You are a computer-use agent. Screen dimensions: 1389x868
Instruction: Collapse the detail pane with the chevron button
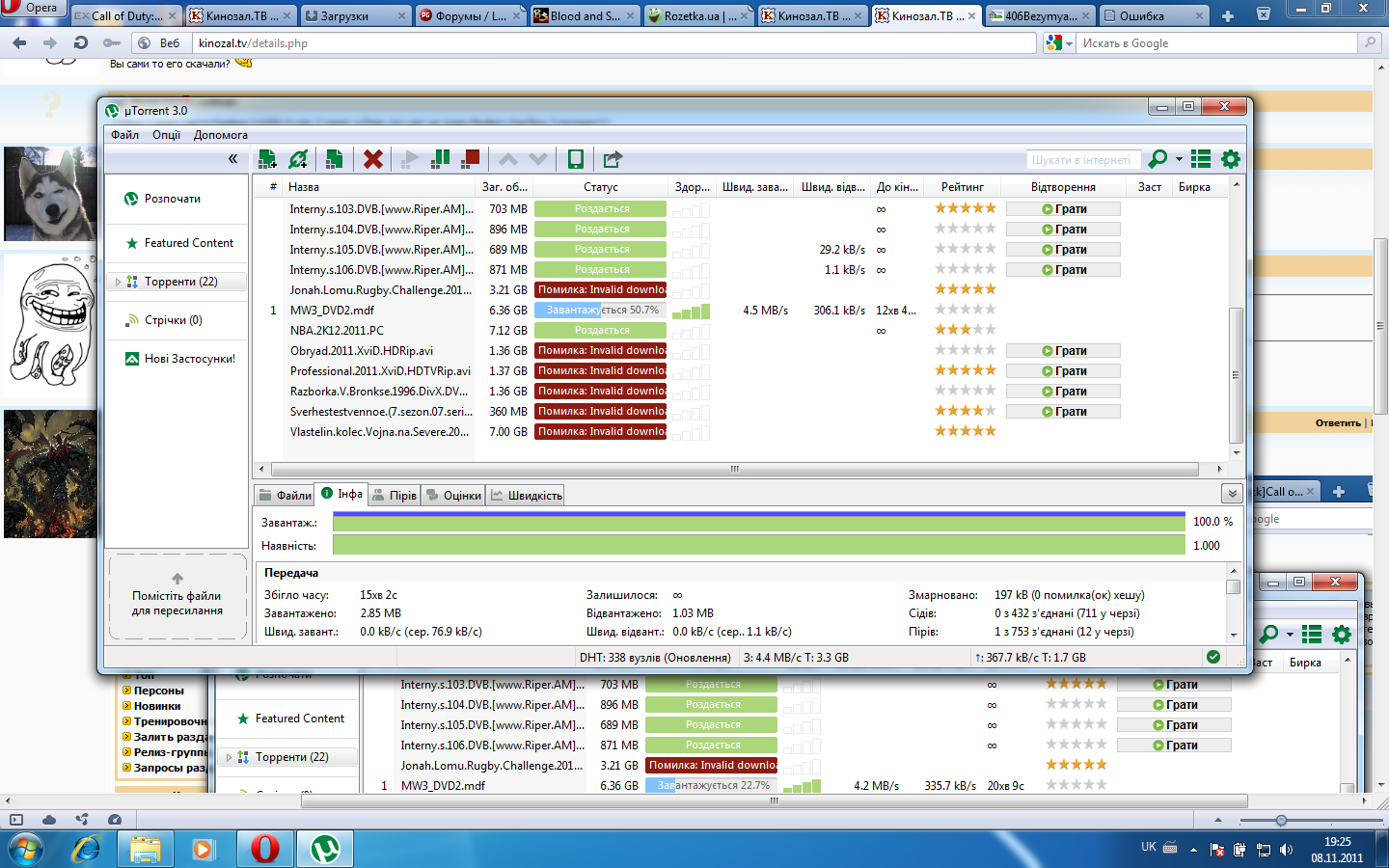(1232, 494)
